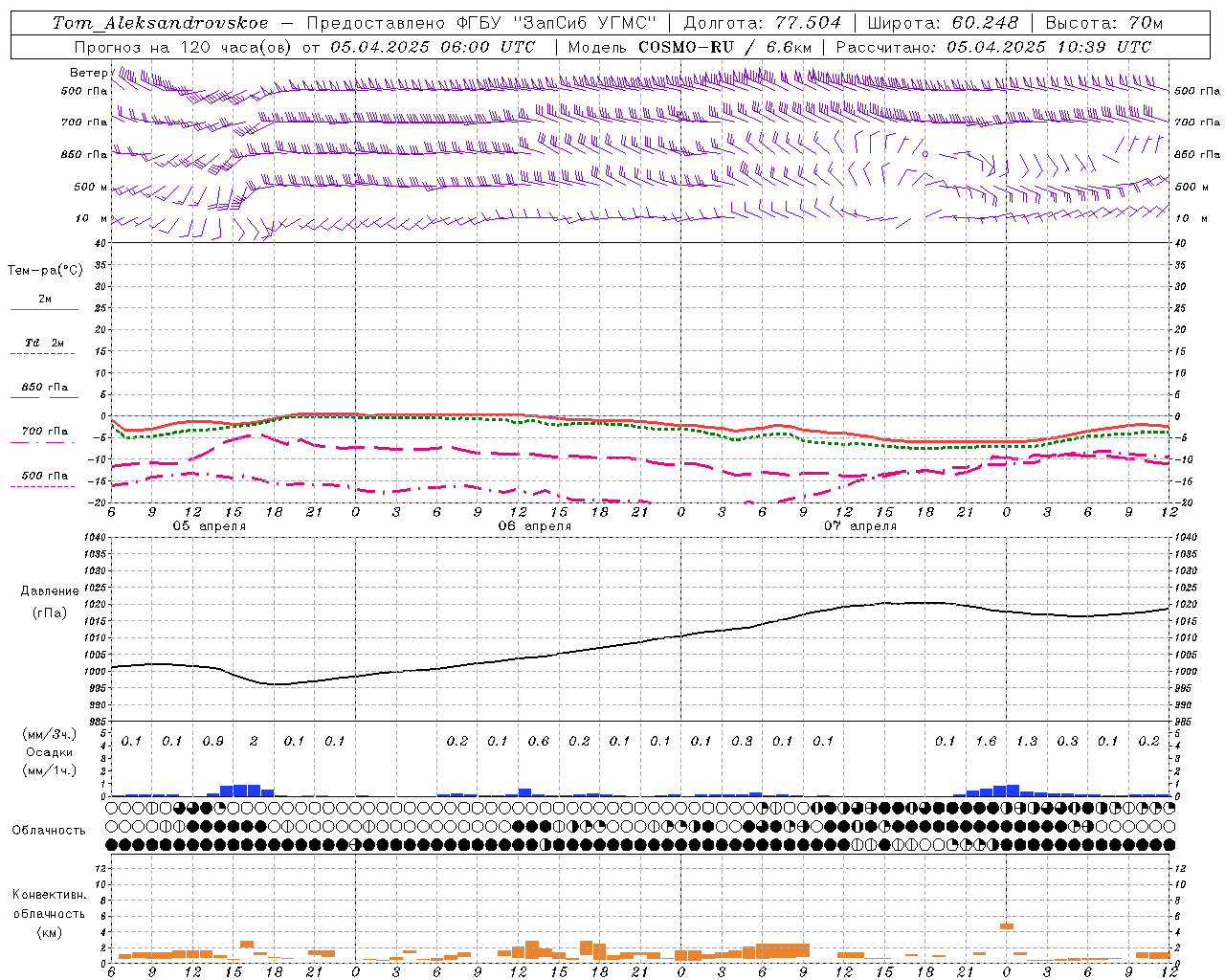The width and height of the screenshot is (1225, 980).
Task: Click the model label COSMO-RU / 6.6км
Action: 725,47
